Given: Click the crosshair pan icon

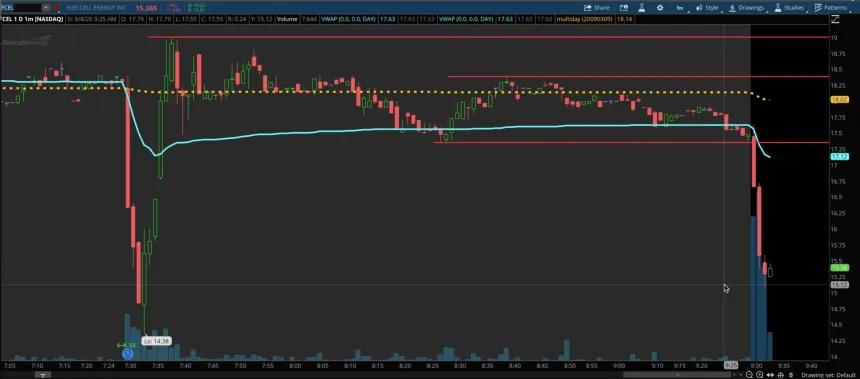Looking at the screenshot, I should pos(780,374).
